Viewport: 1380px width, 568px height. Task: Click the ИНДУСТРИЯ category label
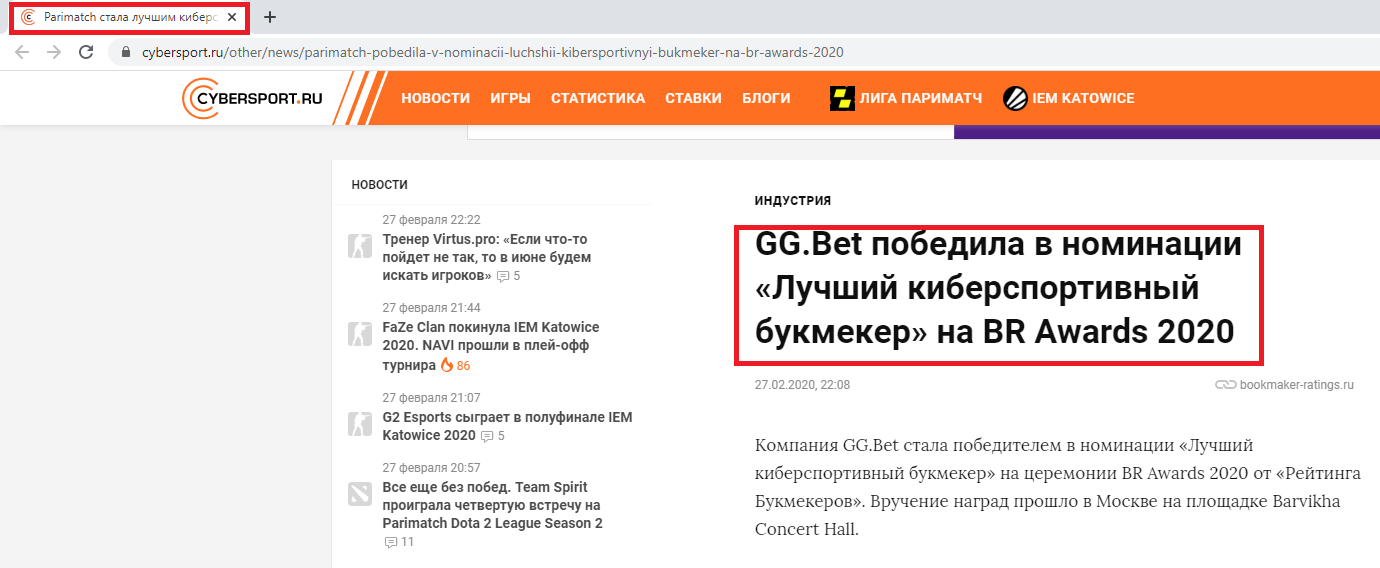click(x=793, y=201)
